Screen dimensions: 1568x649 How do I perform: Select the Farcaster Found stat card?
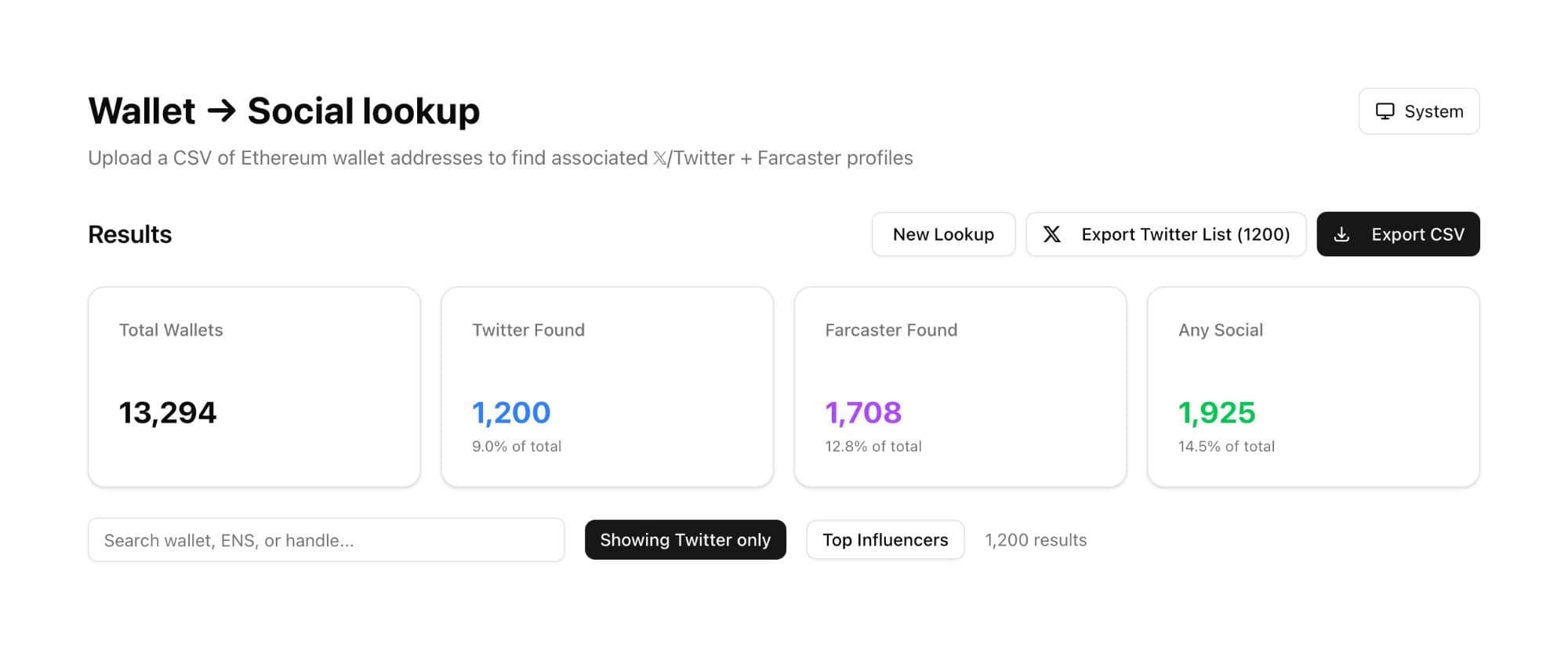tap(960, 386)
